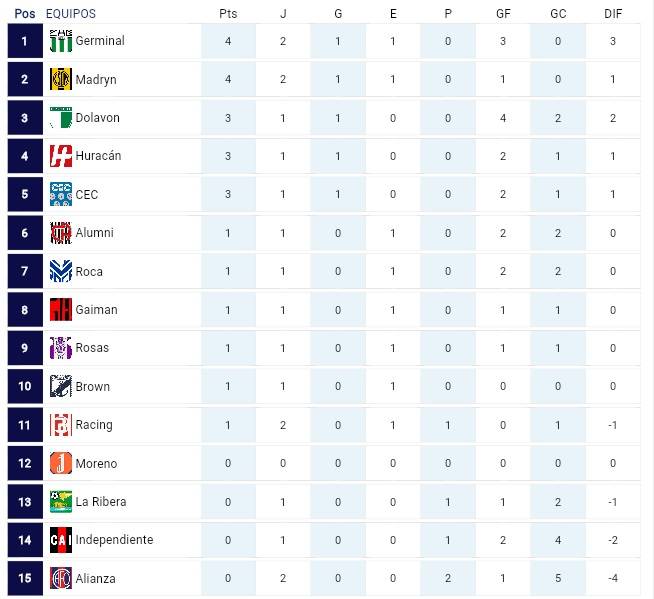
Task: Open the Gaiman team name
Action: [96, 310]
